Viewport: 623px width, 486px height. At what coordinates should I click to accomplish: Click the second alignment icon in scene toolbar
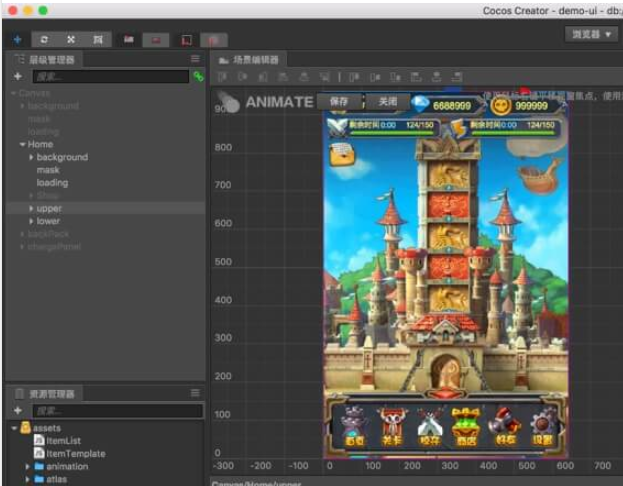pyautogui.click(x=242, y=77)
